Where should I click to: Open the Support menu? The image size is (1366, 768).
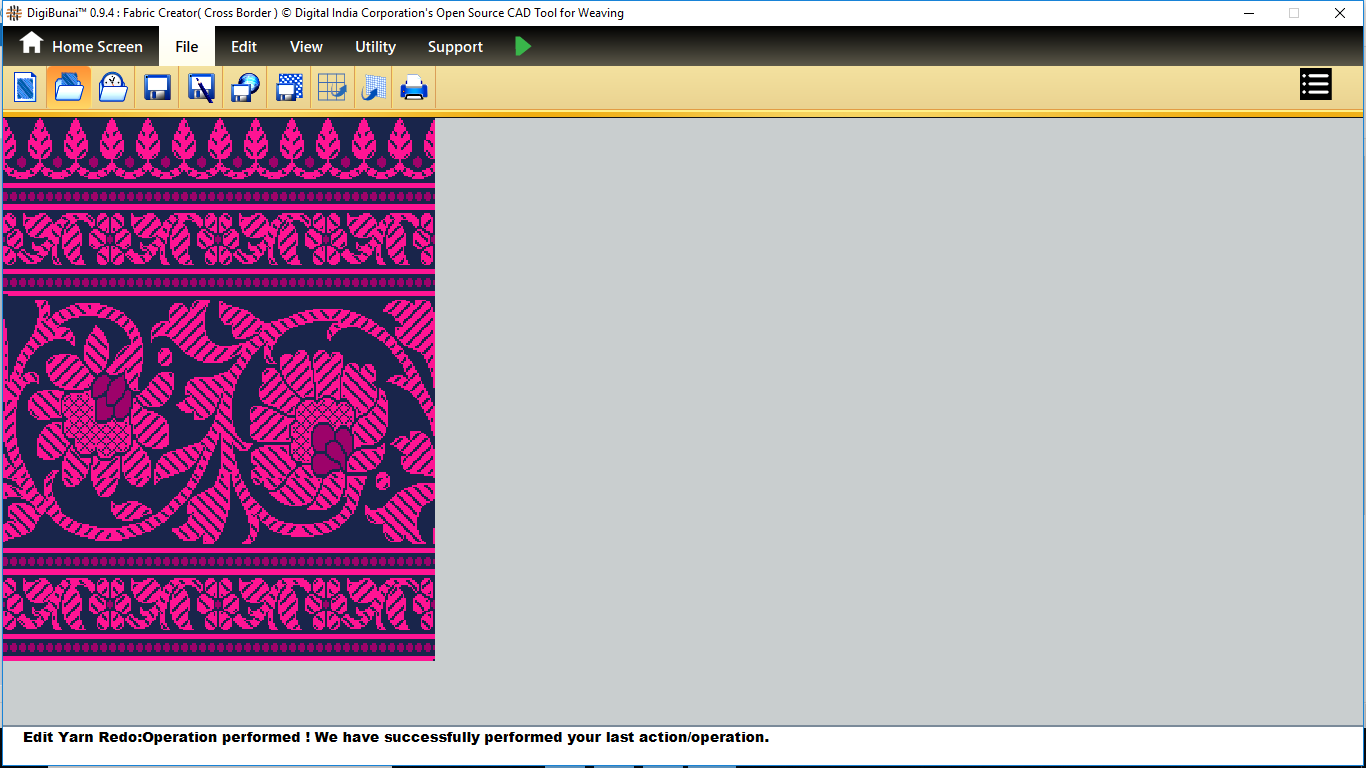455,47
